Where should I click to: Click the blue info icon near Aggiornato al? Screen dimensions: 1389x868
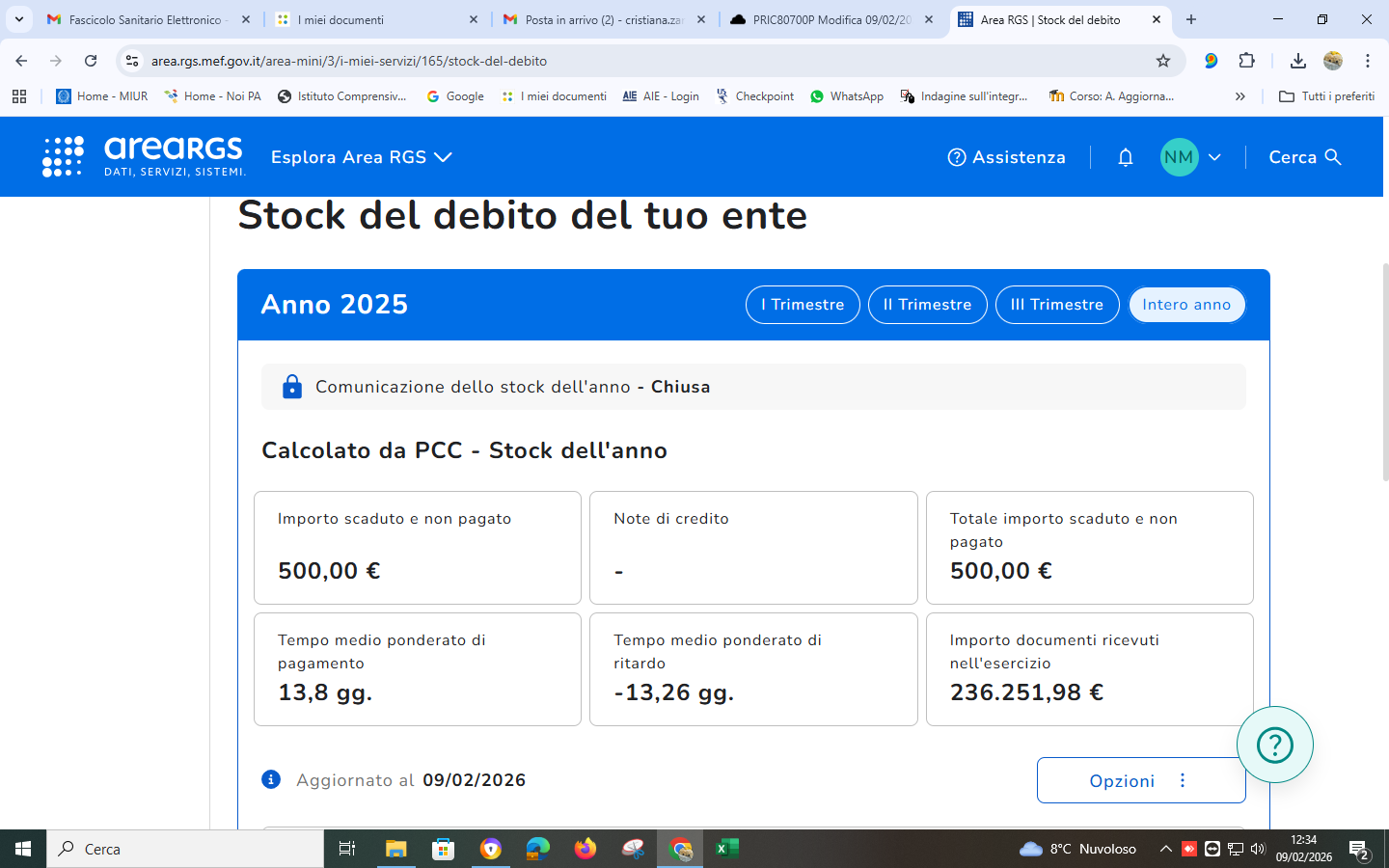271,779
